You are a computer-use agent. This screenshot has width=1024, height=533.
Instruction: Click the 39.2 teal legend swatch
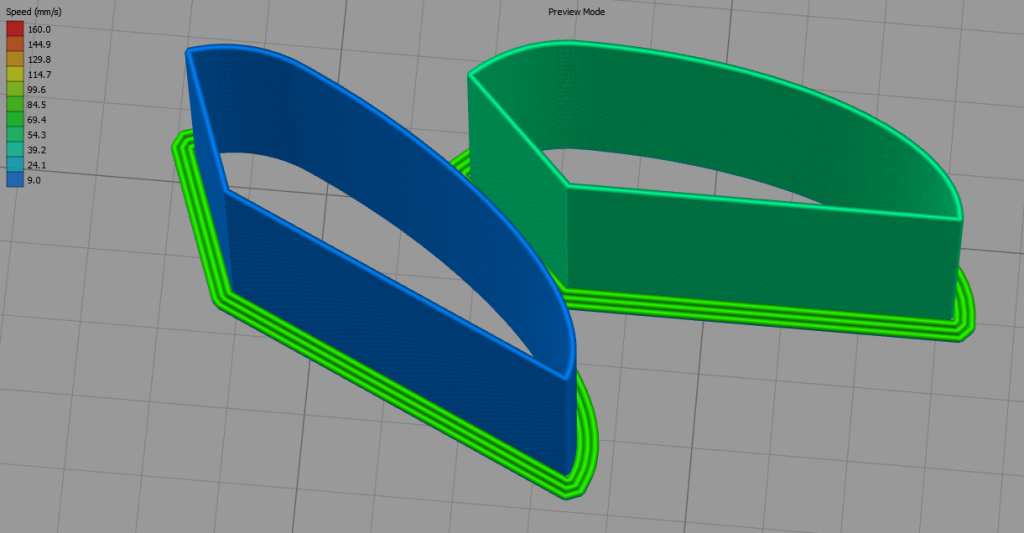[15, 149]
